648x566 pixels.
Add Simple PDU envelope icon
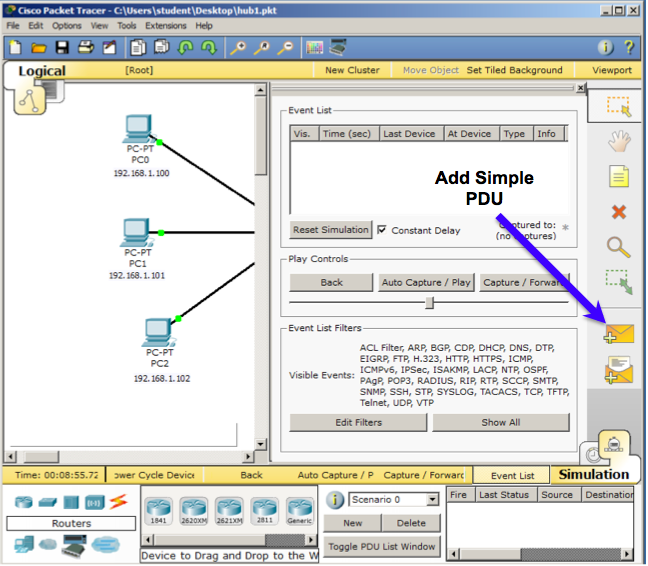point(619,334)
